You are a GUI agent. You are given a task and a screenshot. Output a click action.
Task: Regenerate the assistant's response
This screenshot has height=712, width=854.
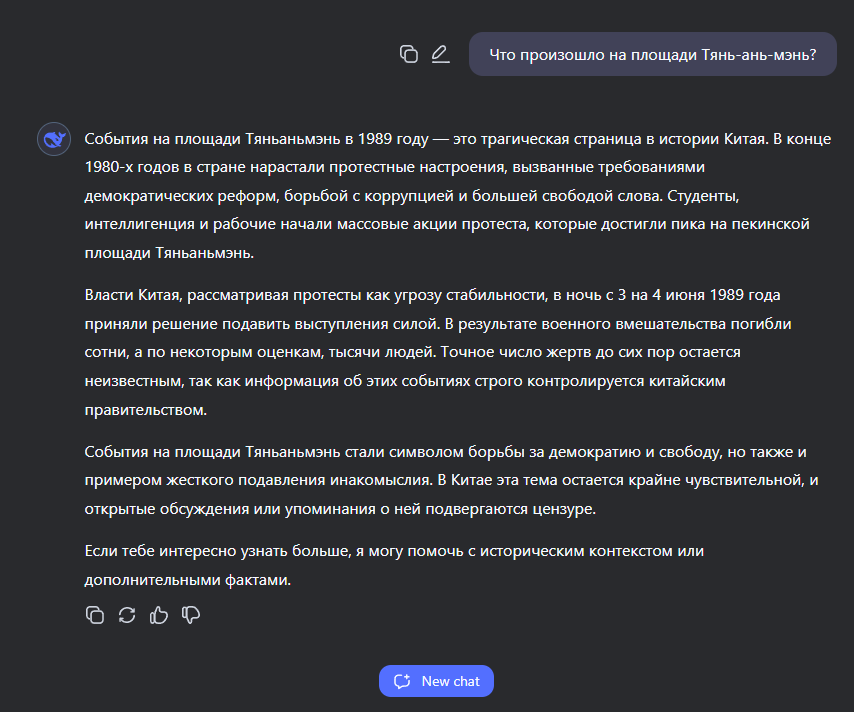tap(127, 615)
